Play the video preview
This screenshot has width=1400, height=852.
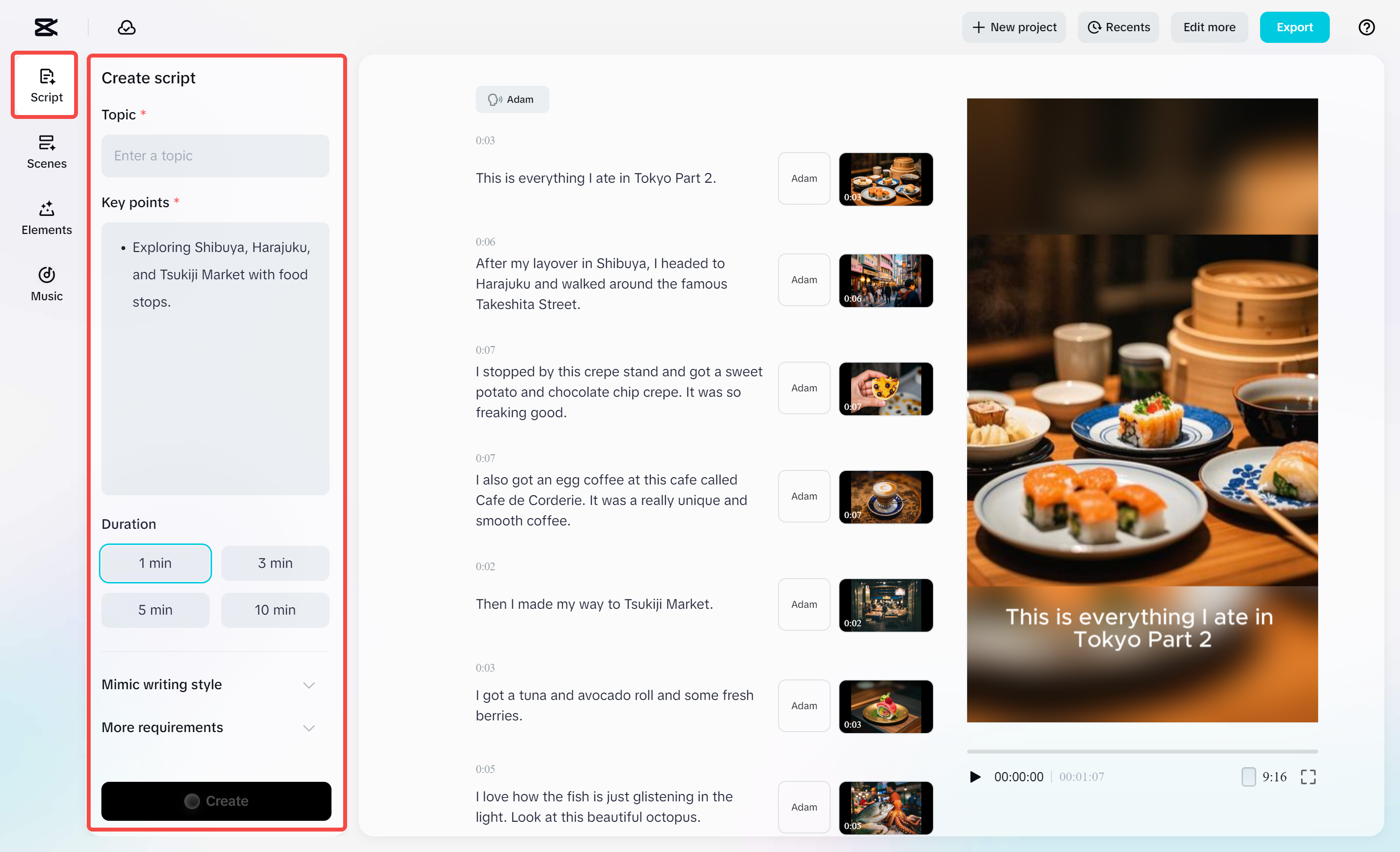coord(975,776)
